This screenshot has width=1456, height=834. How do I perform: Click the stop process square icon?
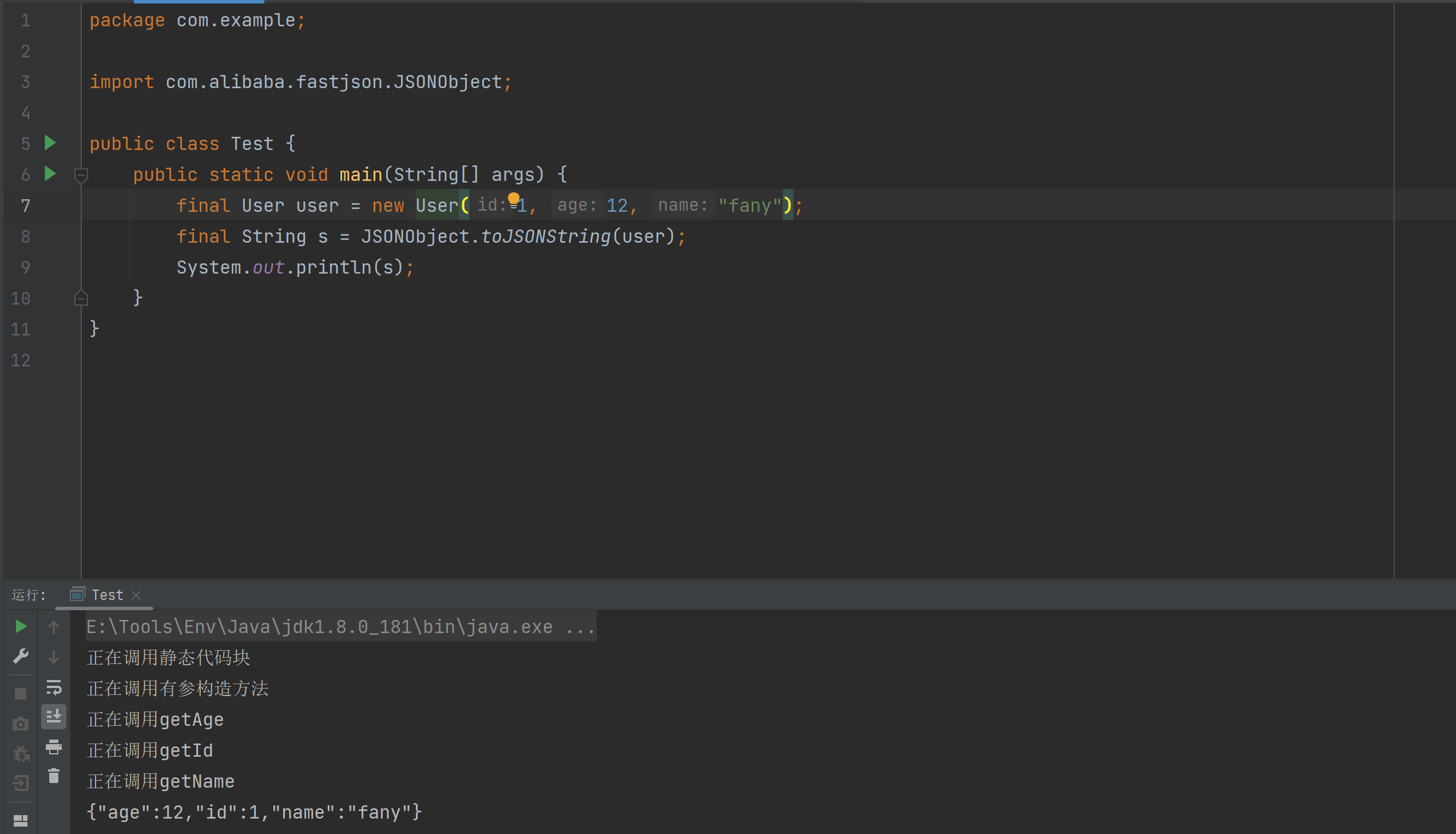[x=21, y=694]
